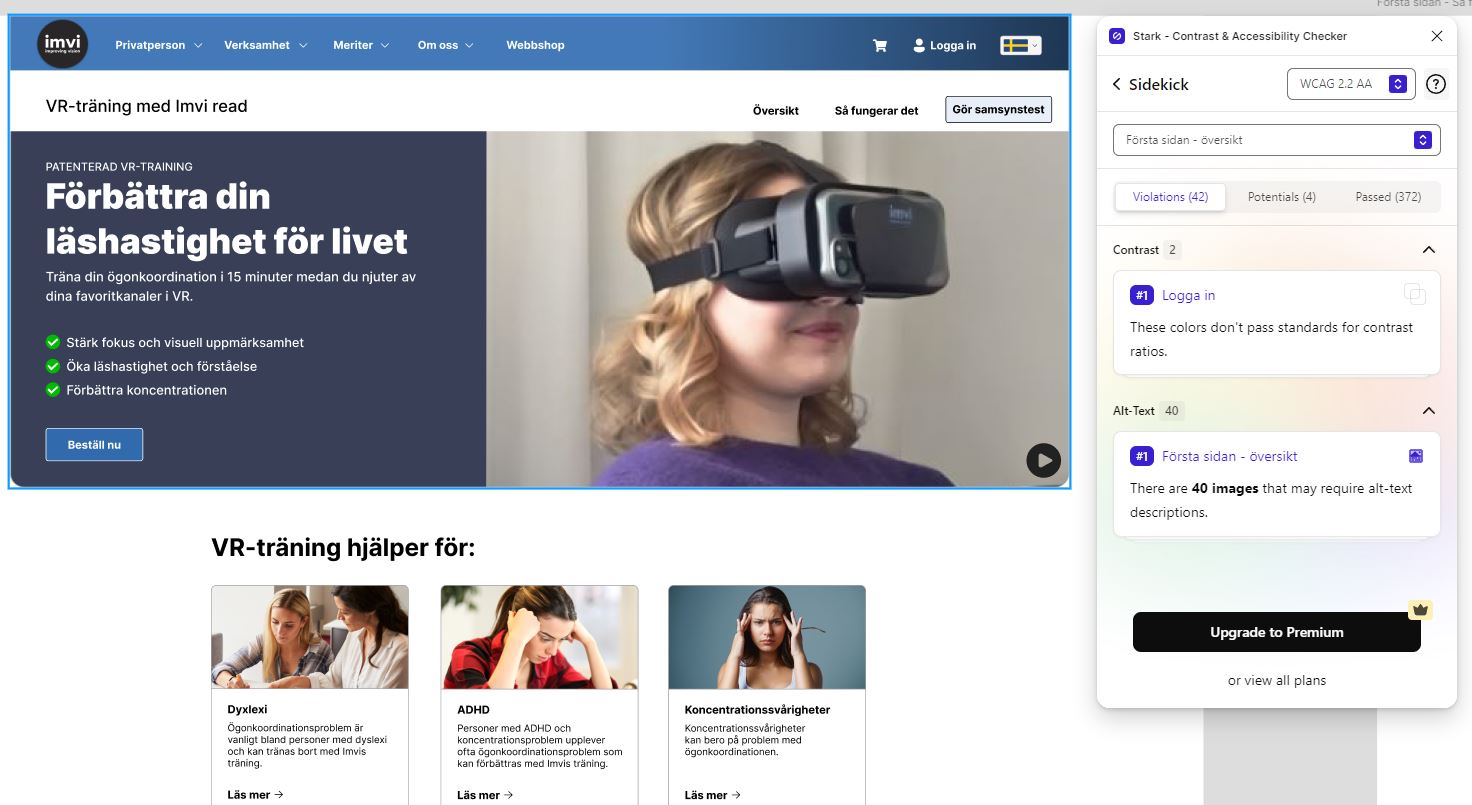Open the WCAG 2.2 AA standard dropdown
This screenshot has height=805, width=1472.
click(x=1351, y=84)
